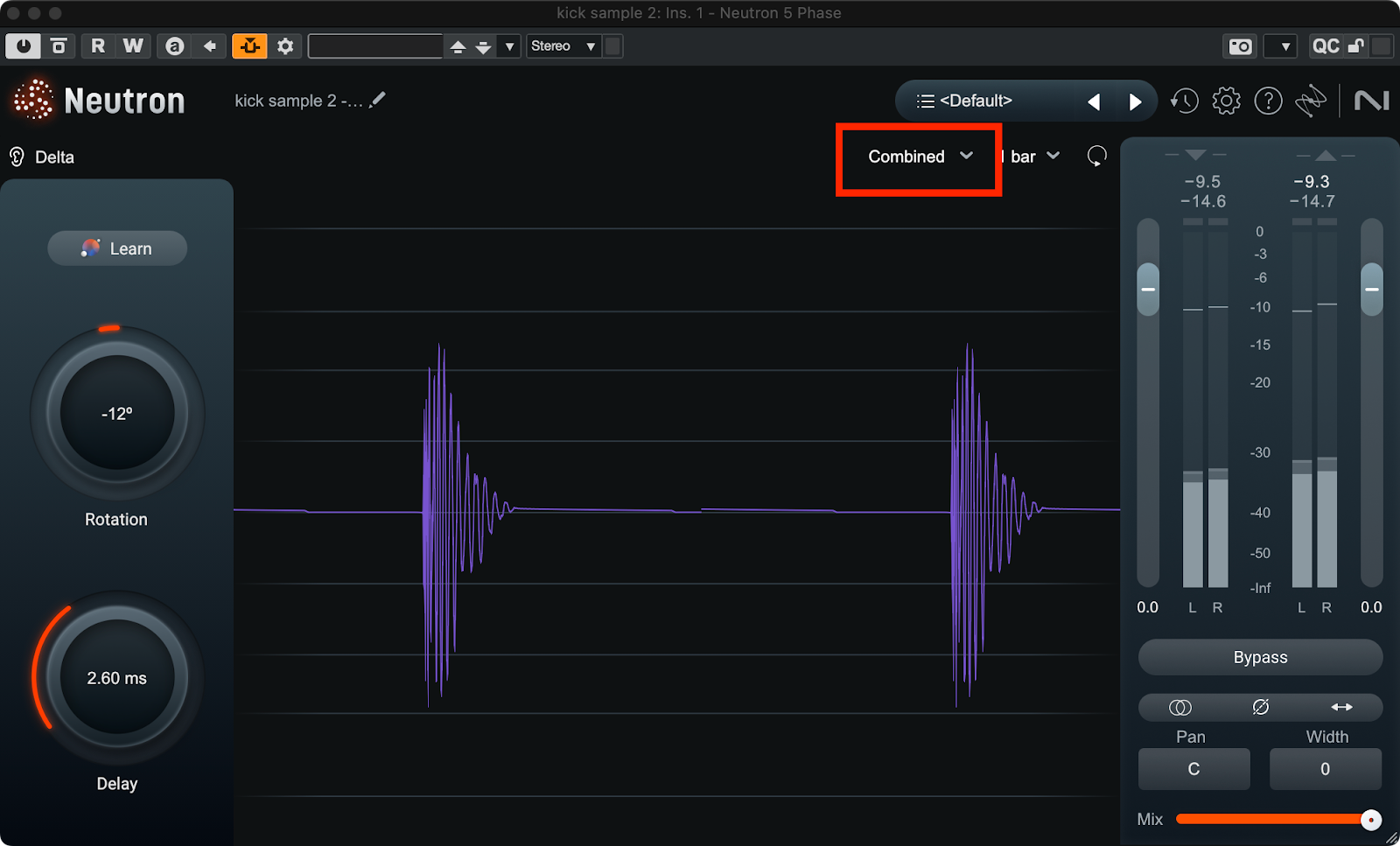Go to the next preset arrow
This screenshot has height=846, width=1400.
click(x=1135, y=102)
